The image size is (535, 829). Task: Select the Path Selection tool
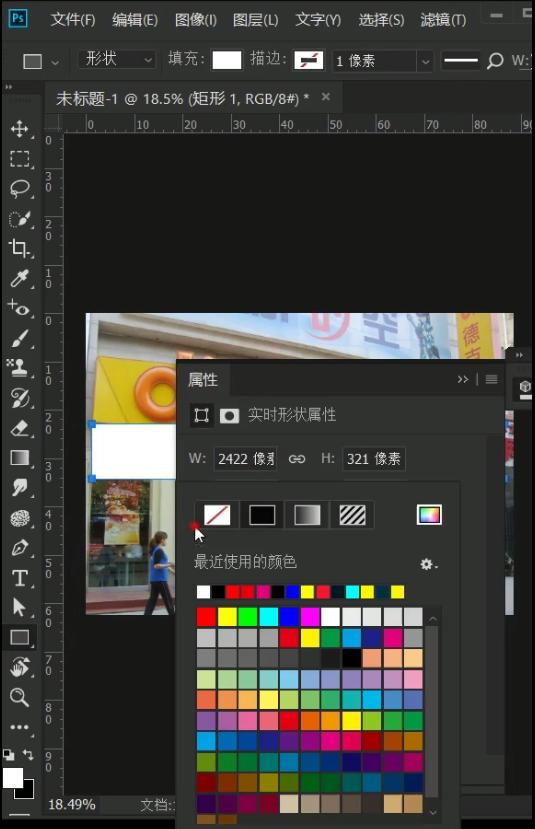[20, 607]
